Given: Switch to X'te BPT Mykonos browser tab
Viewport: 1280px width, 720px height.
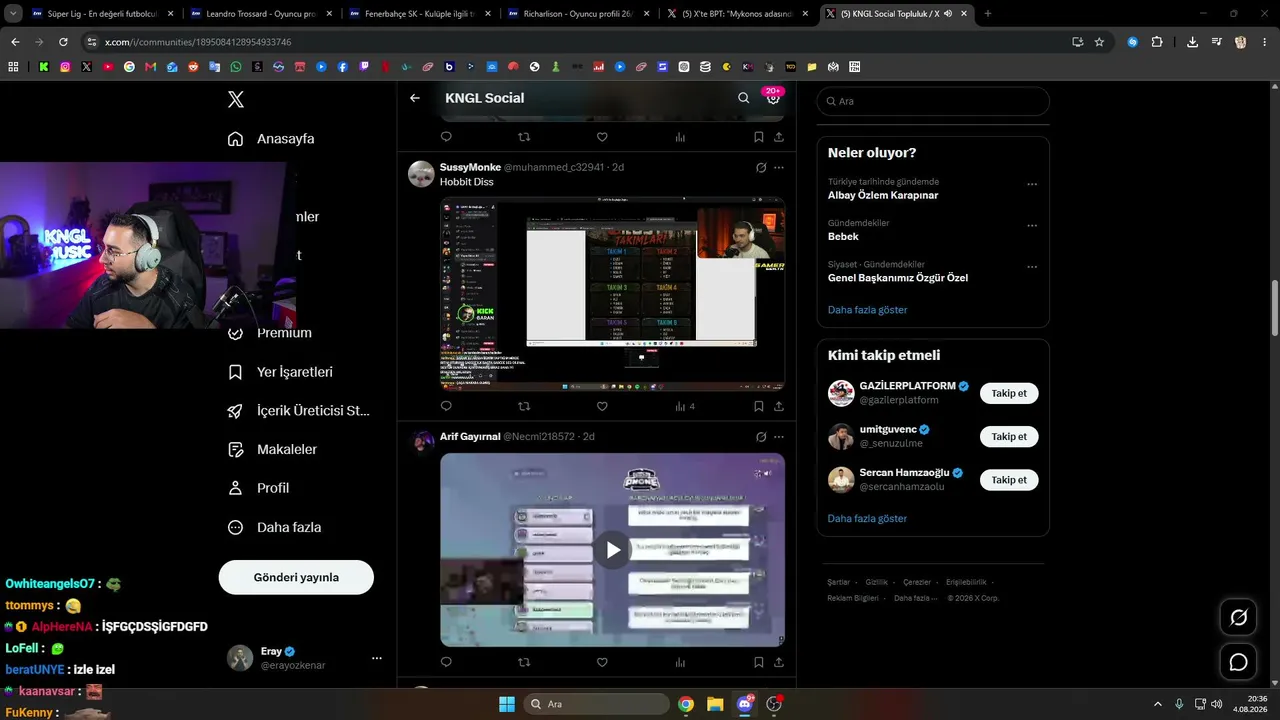Looking at the screenshot, I should tap(735, 14).
